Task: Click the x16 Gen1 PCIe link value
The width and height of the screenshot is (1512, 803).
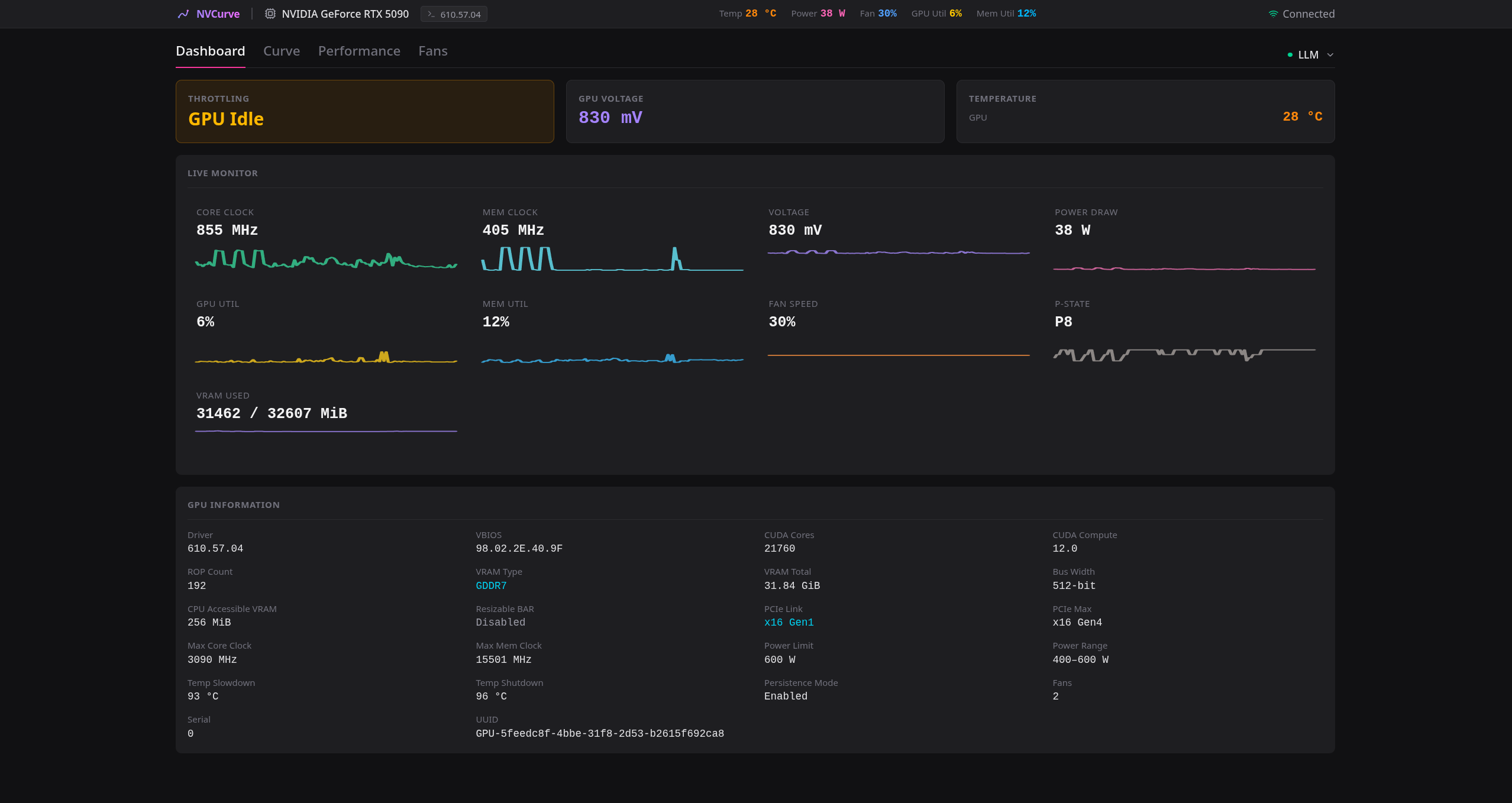Action: pyautogui.click(x=789, y=623)
